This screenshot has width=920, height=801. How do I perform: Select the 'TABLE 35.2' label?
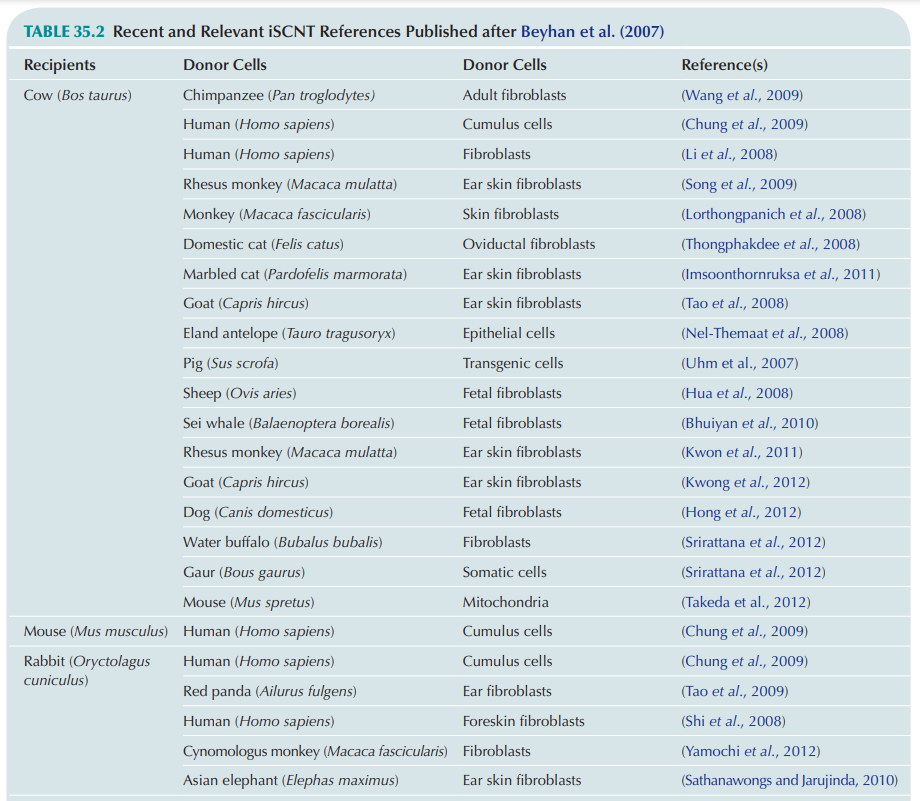click(x=64, y=32)
